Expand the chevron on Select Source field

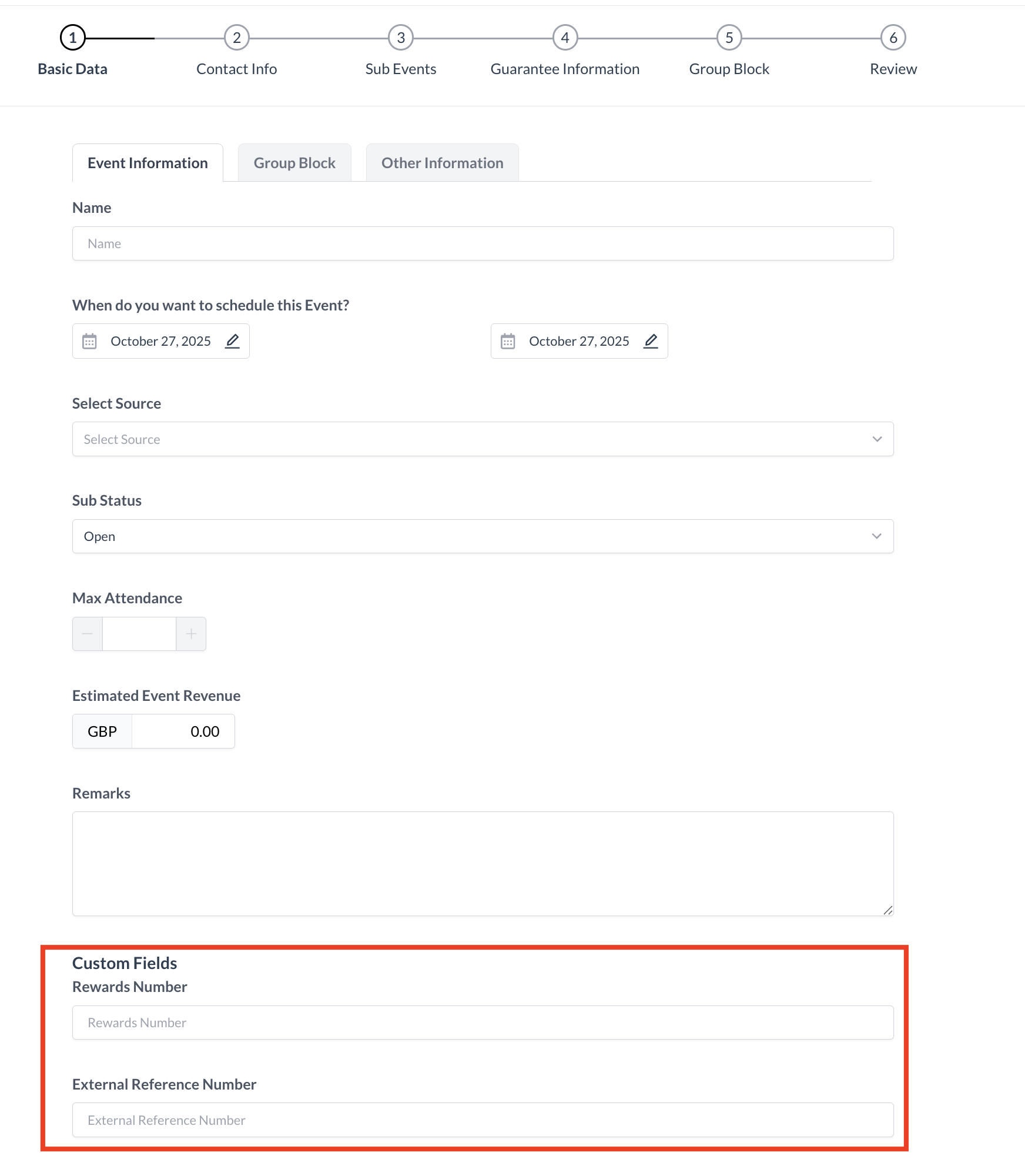click(877, 439)
